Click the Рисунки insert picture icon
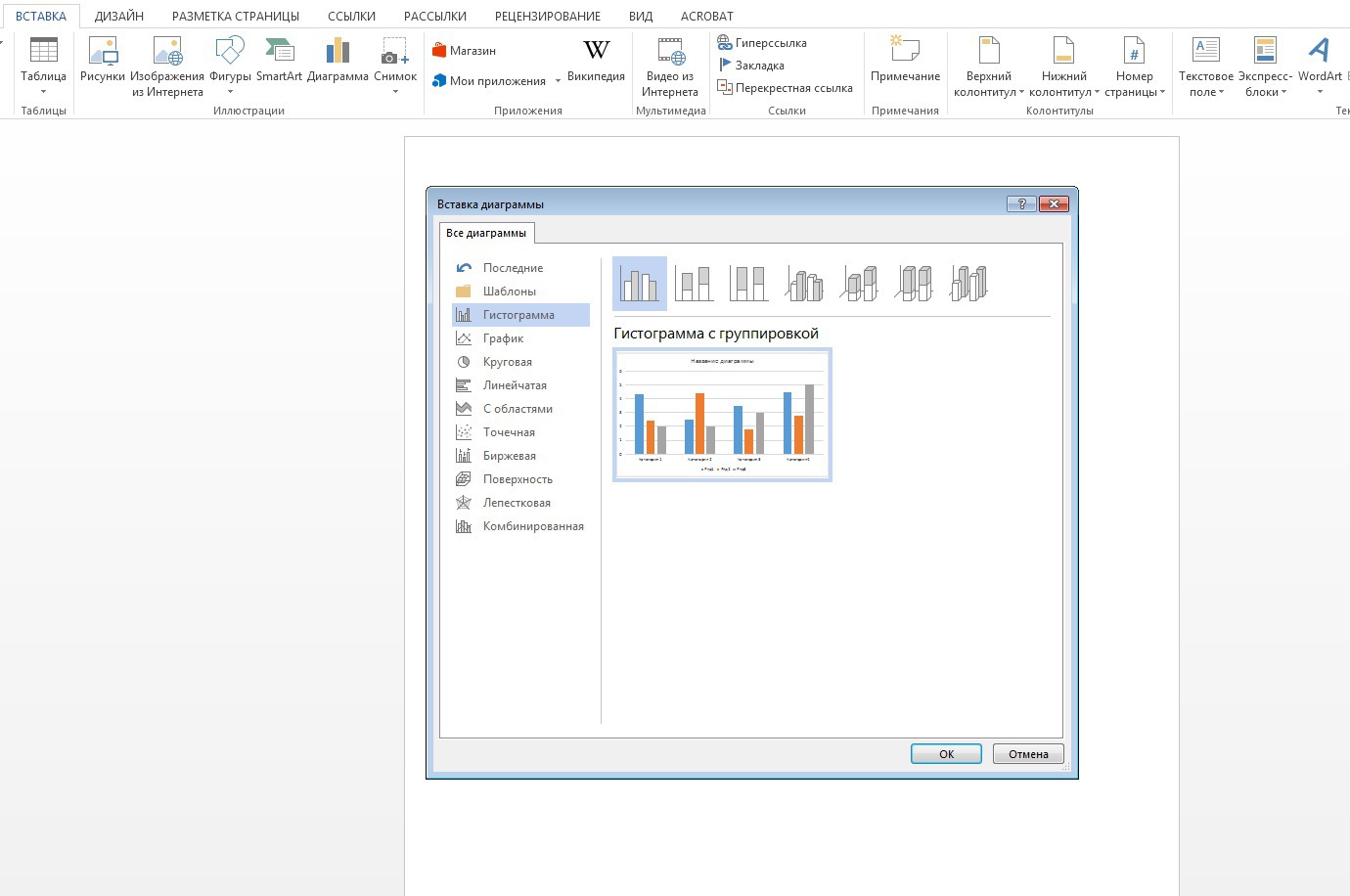This screenshot has width=1350, height=896. tap(103, 61)
